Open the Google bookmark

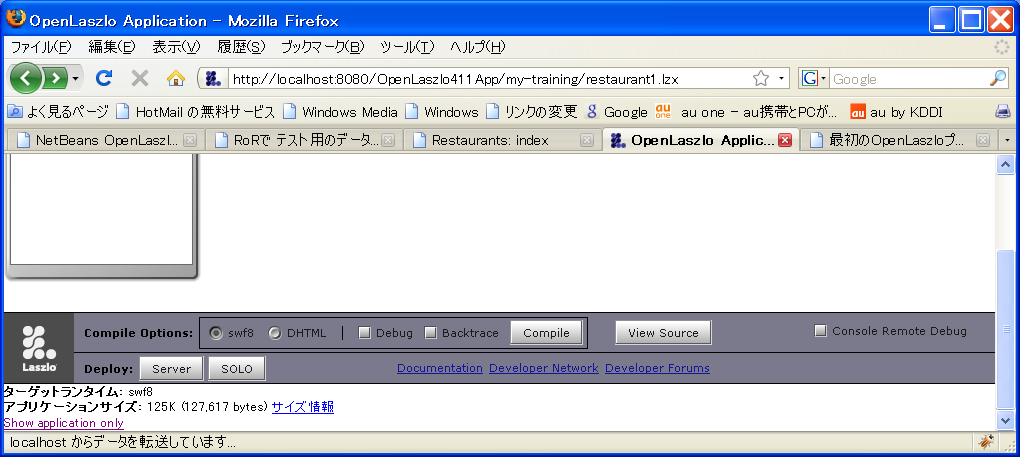617,112
